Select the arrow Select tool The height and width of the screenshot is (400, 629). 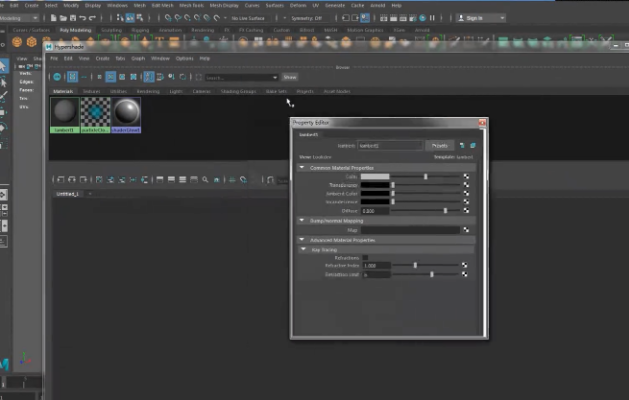pos(4,66)
